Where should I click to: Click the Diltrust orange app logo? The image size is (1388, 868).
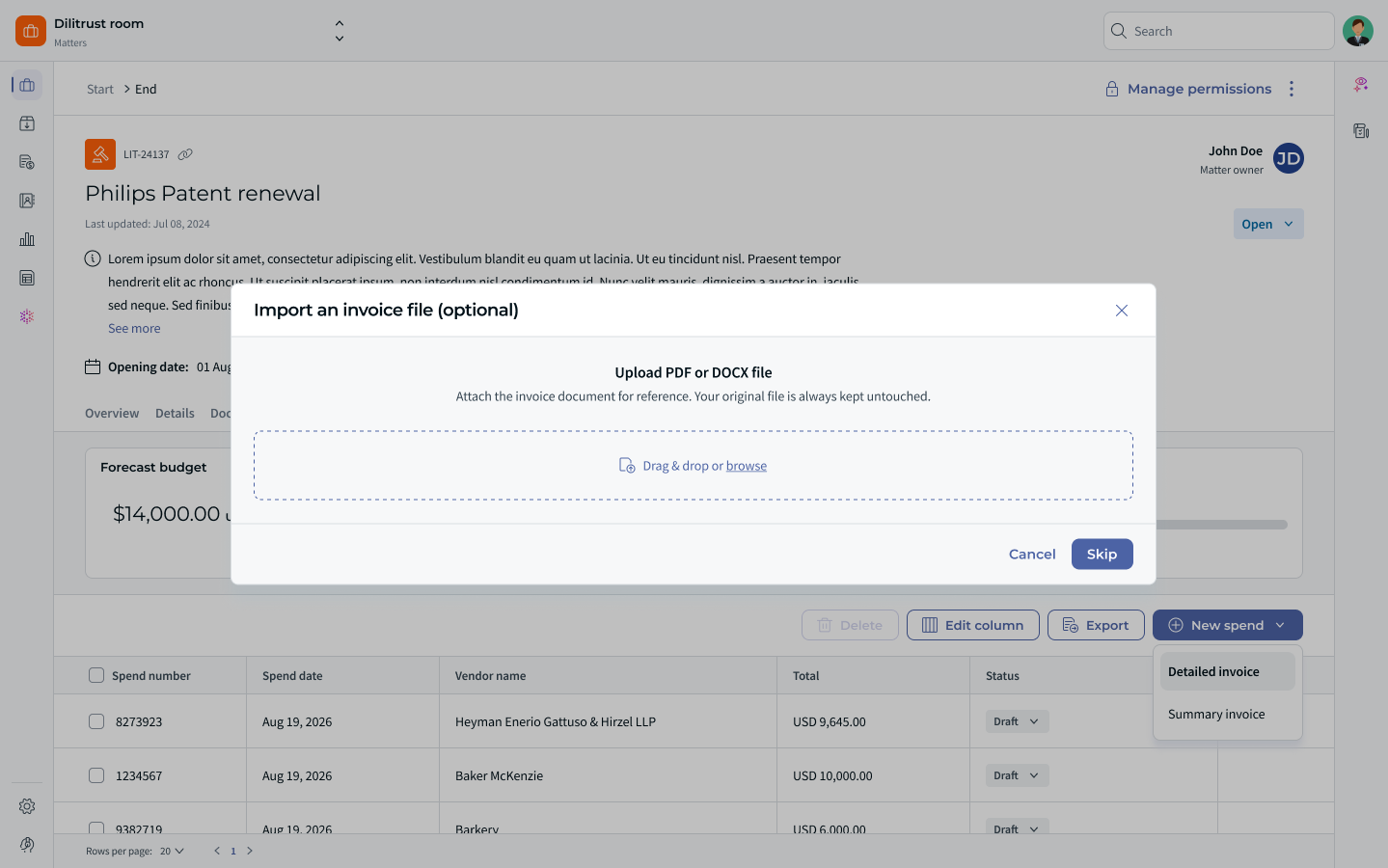point(31,31)
